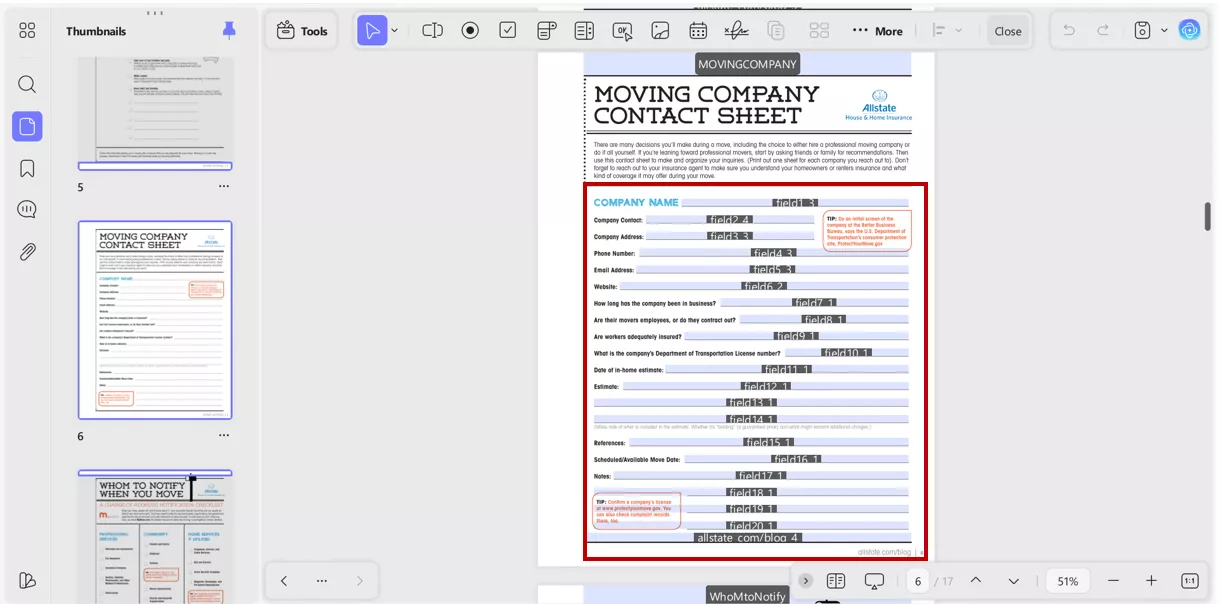This screenshot has width=1221, height=604.
Task: Click the page number input box
Action: coord(918,581)
